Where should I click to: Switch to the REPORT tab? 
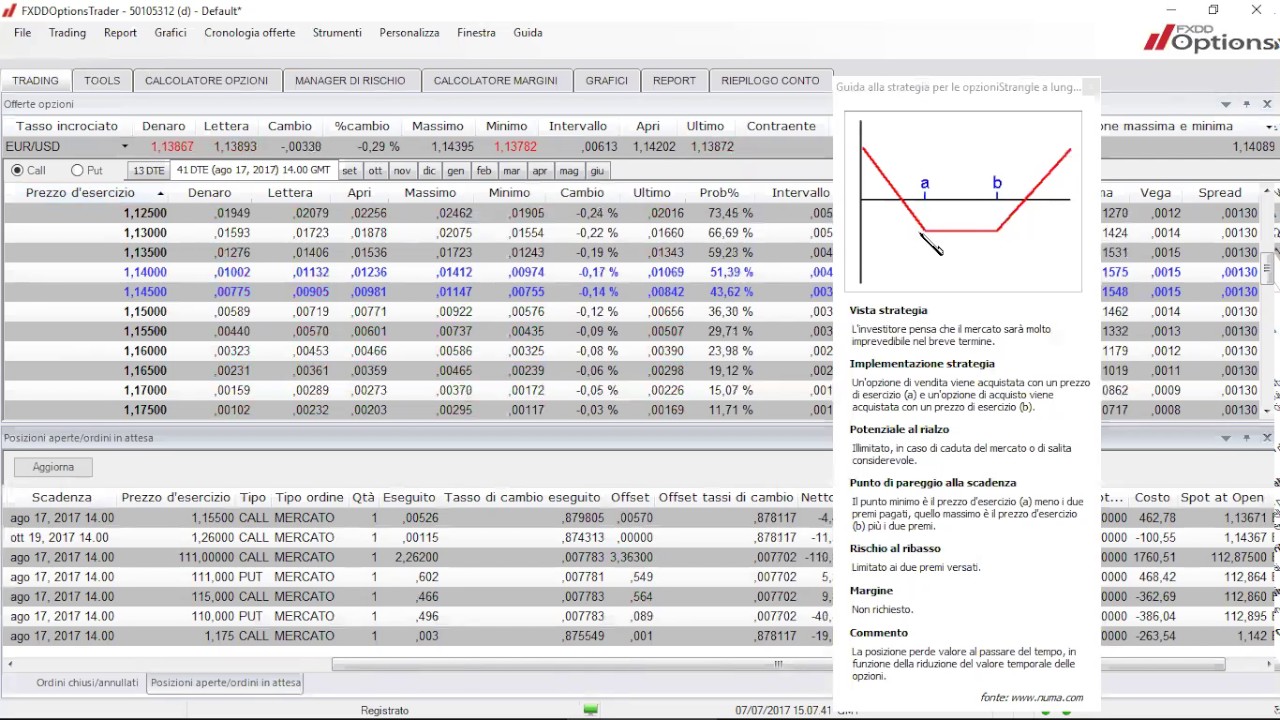(x=674, y=81)
